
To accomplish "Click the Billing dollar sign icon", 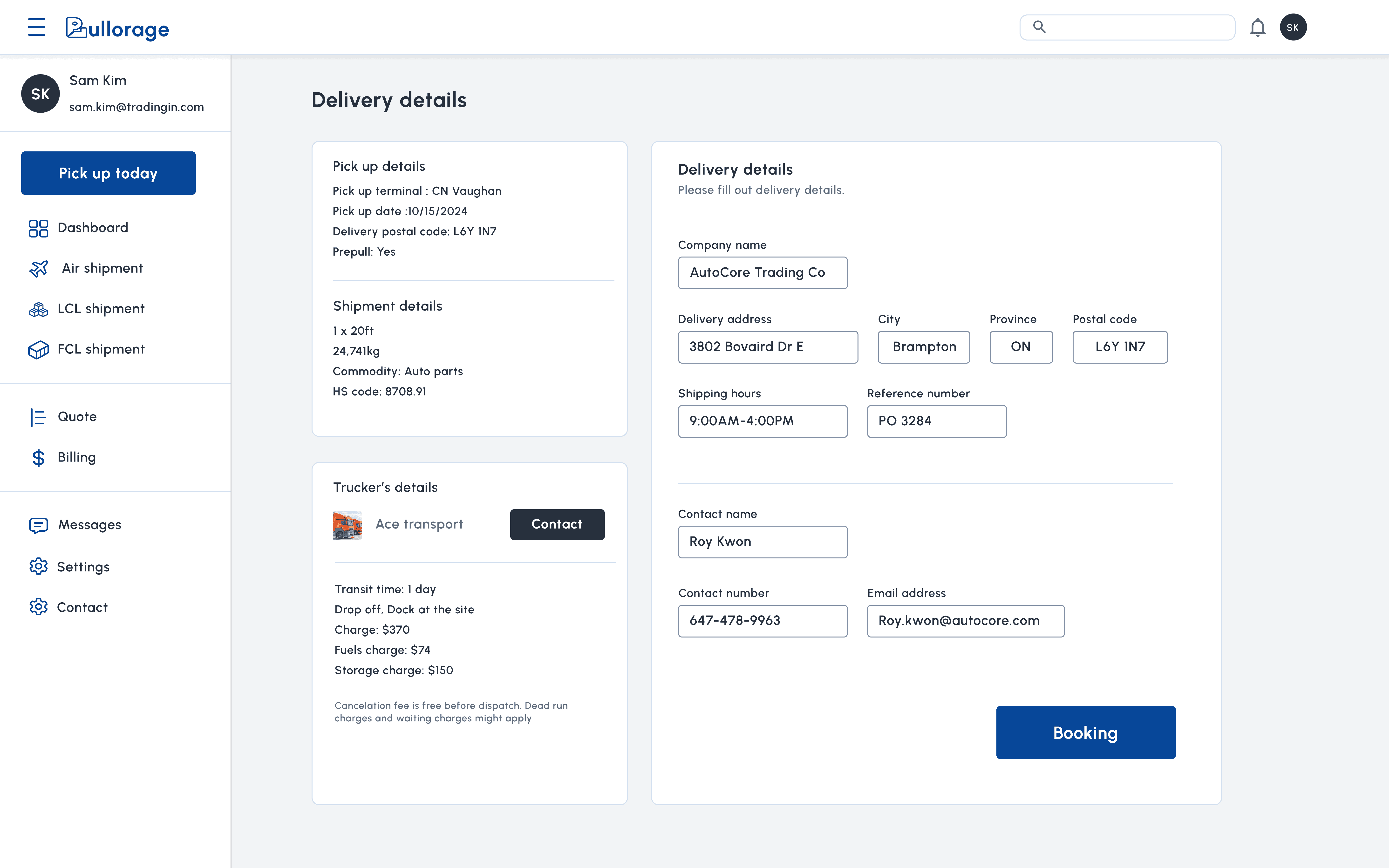I will 38,458.
